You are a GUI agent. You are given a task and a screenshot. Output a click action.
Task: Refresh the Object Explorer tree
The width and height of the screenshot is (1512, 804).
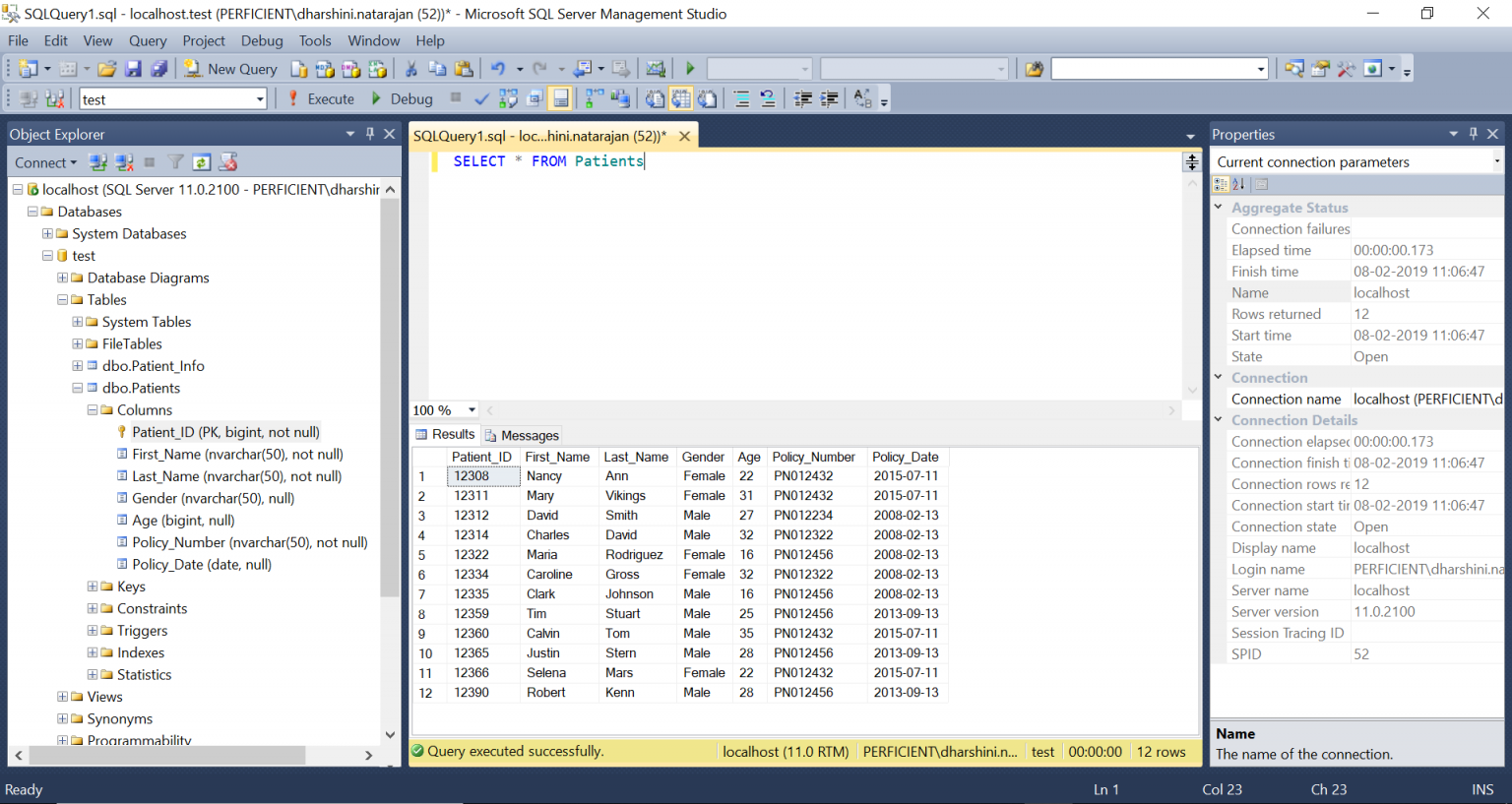click(202, 162)
